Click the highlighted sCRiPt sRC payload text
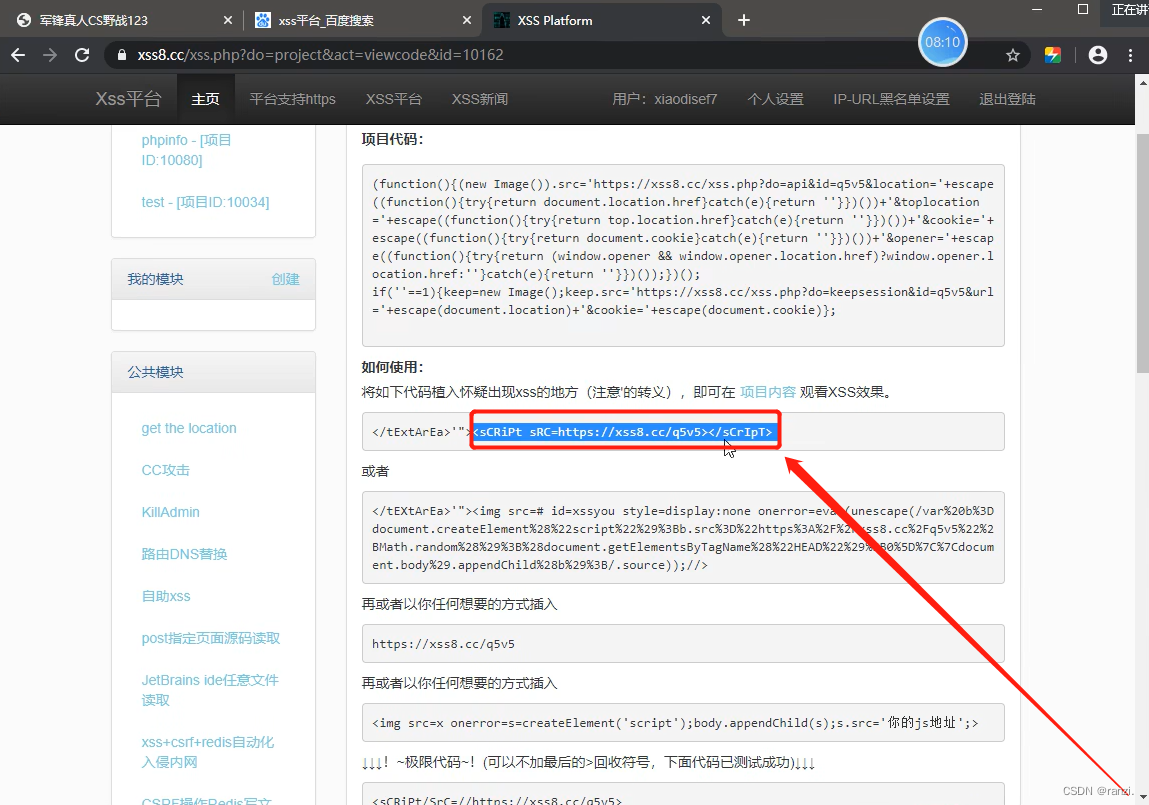This screenshot has width=1149, height=805. click(623, 431)
